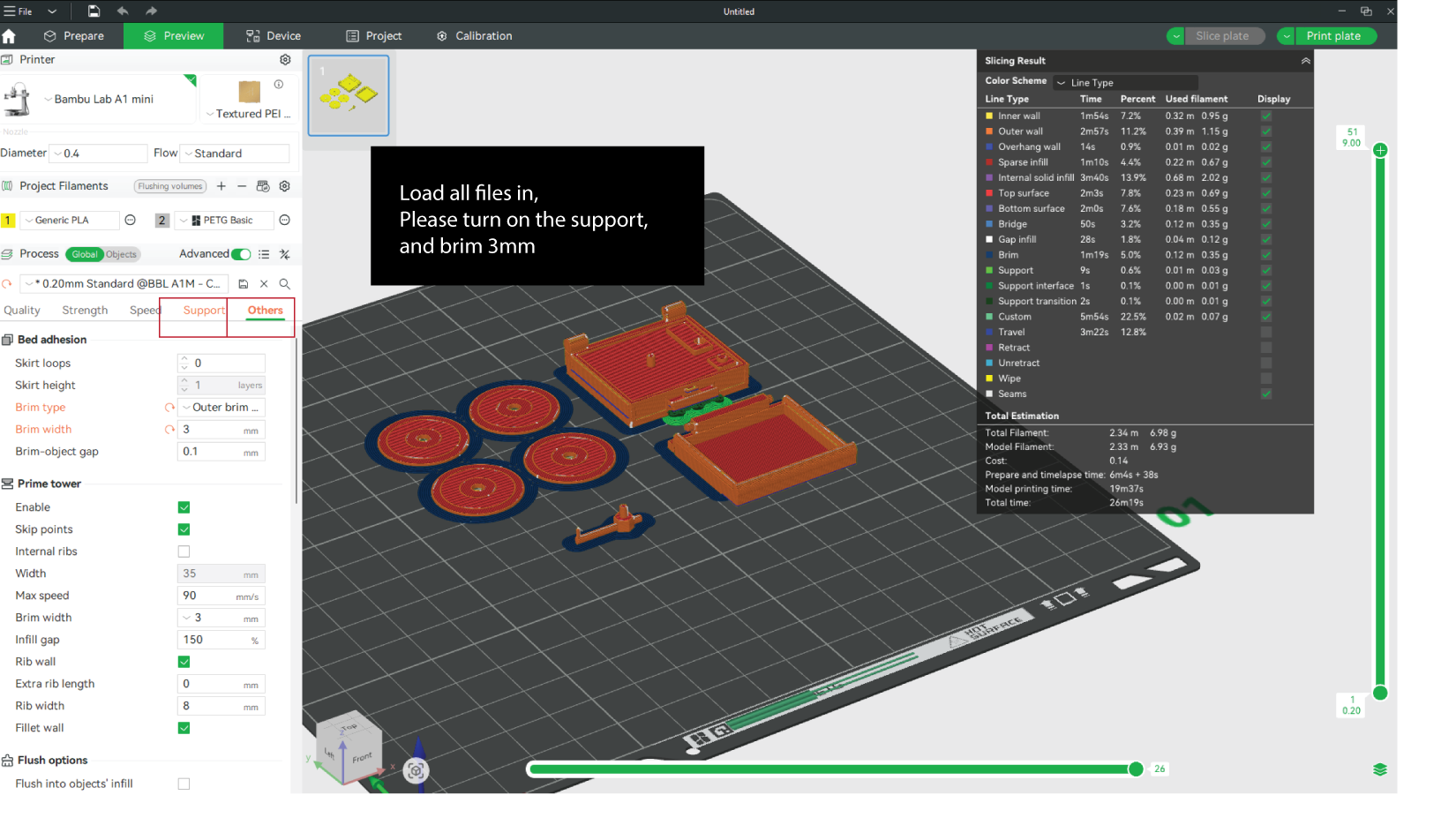Reset Brim type to default
Screen dimensions: 1456x825
169,408
